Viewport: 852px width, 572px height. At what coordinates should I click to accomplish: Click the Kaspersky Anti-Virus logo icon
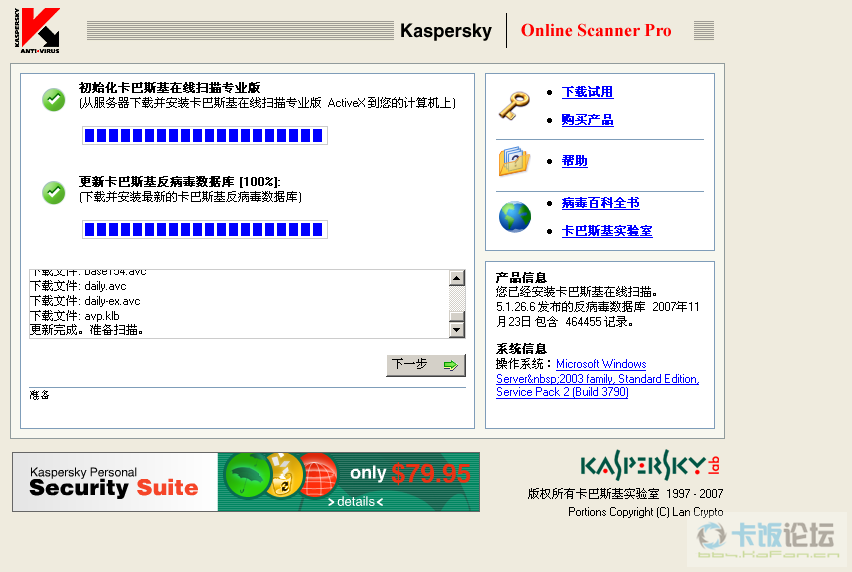click(x=37, y=30)
